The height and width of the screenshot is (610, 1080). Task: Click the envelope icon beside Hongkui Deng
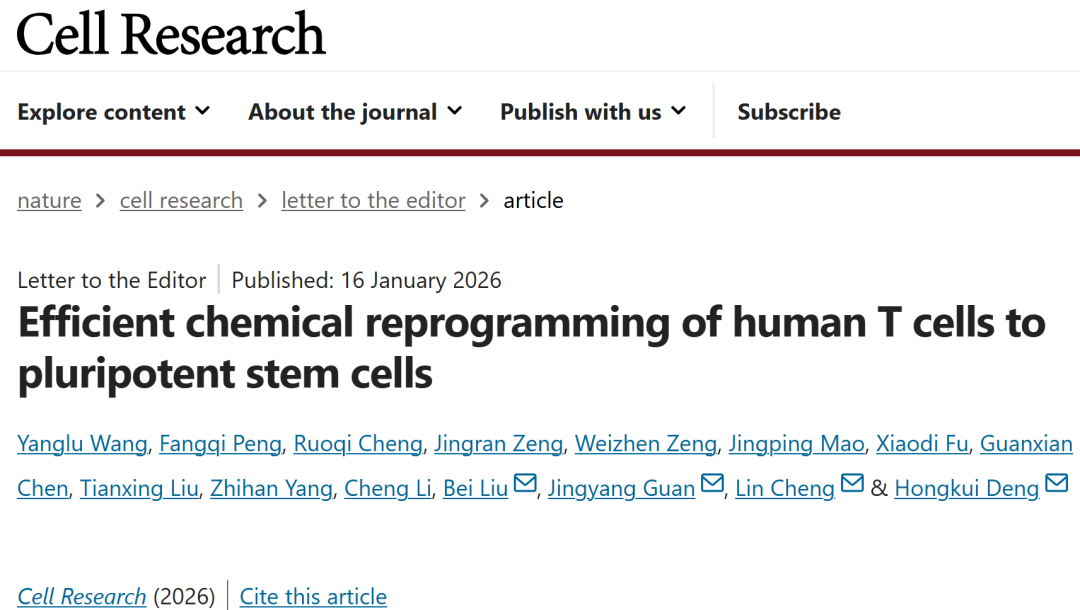1056,486
